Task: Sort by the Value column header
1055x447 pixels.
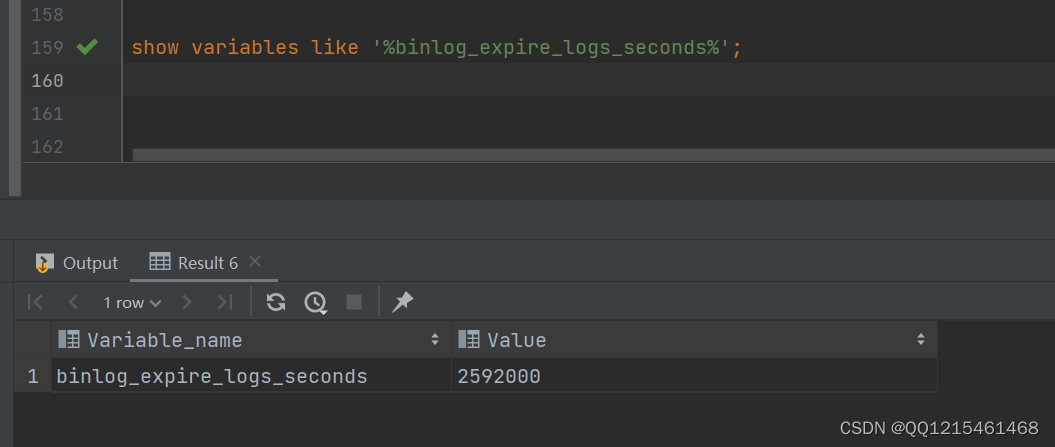Action: click(x=694, y=340)
